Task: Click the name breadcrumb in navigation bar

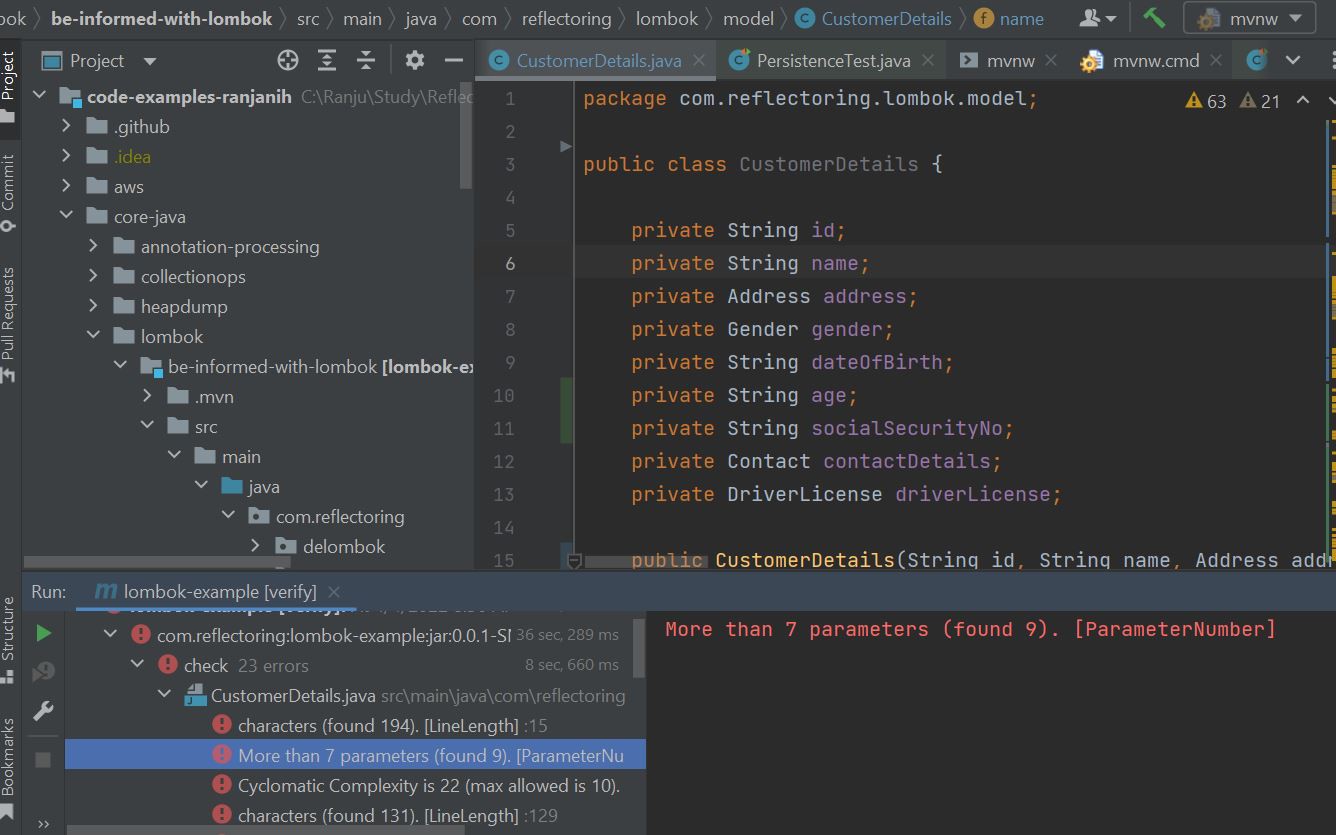Action: pyautogui.click(x=1010, y=18)
